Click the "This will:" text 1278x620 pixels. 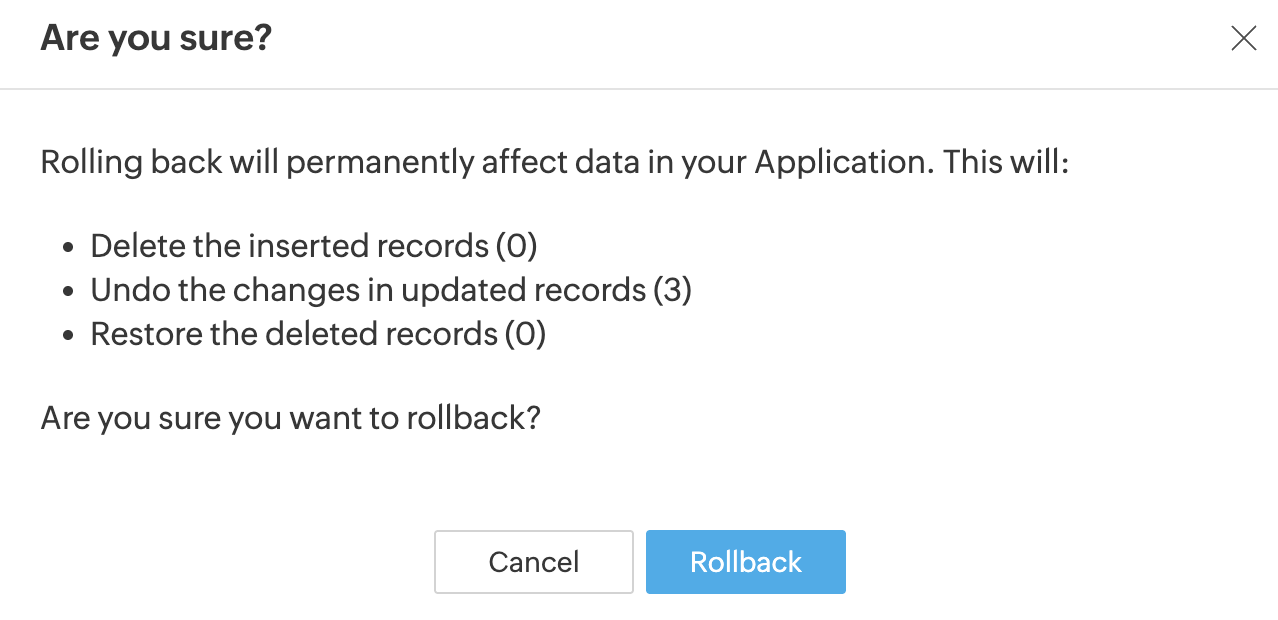click(1007, 162)
